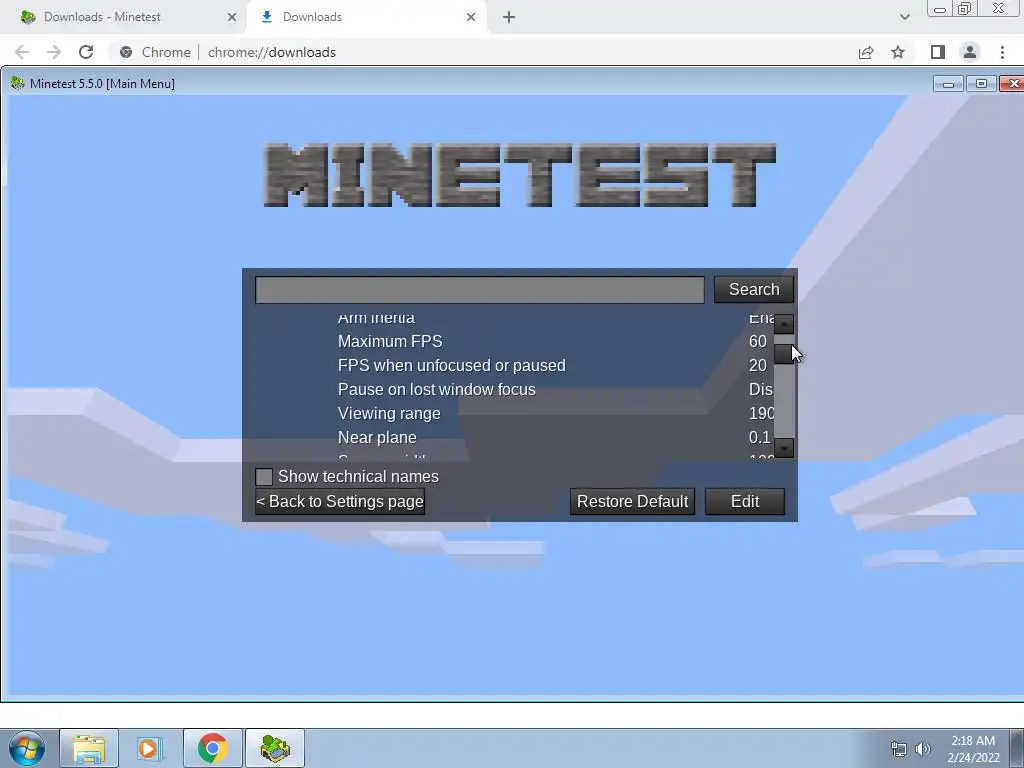Click the share page icon
Viewport: 1024px width, 768px height.
coord(866,52)
